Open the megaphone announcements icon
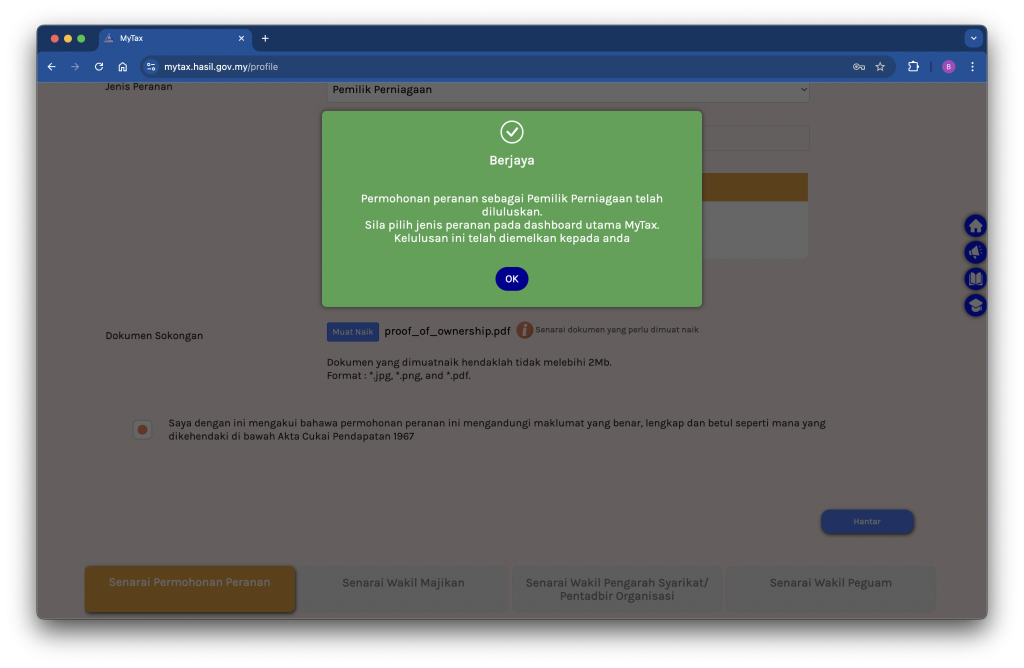Viewport: 1024px width, 668px height. [975, 252]
